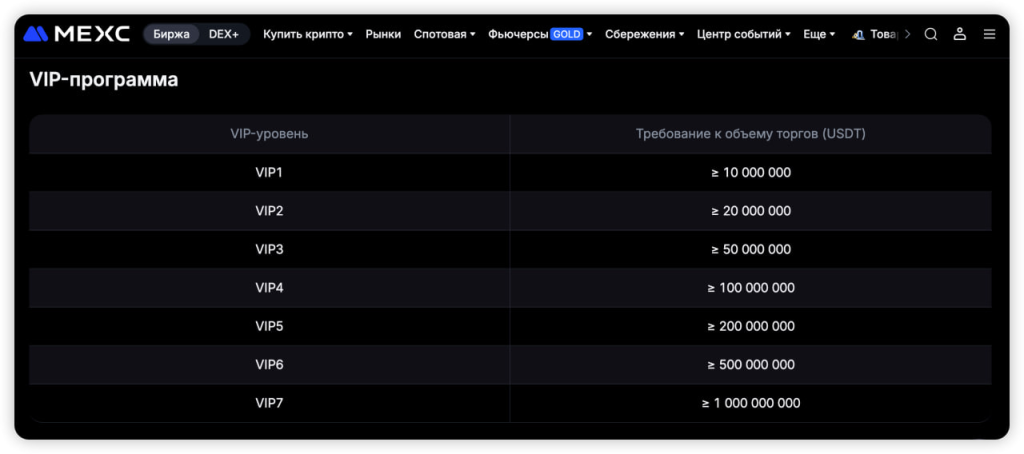
Task: Select the VIP1 cell
Action: tap(269, 172)
